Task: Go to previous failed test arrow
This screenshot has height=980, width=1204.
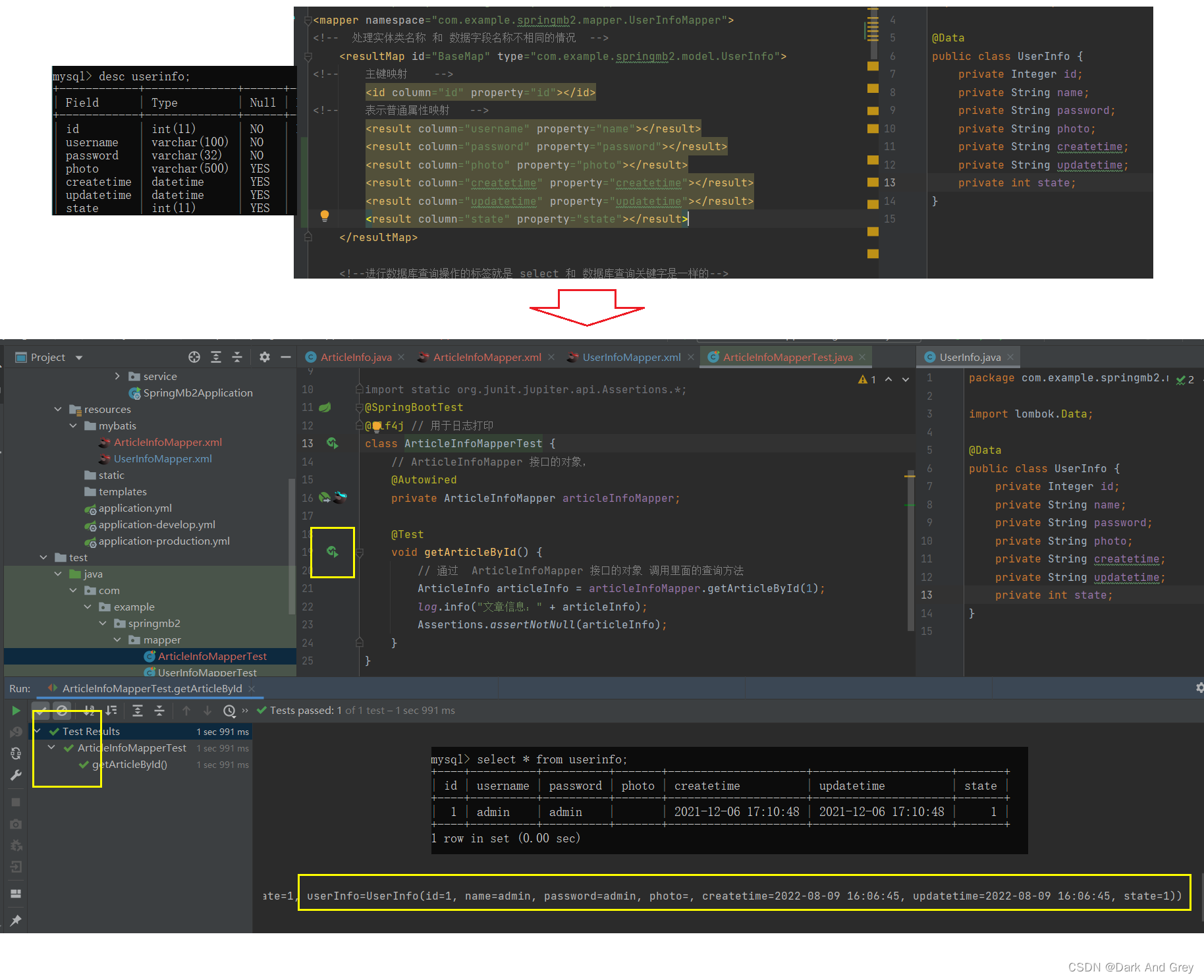Action: pos(186,711)
